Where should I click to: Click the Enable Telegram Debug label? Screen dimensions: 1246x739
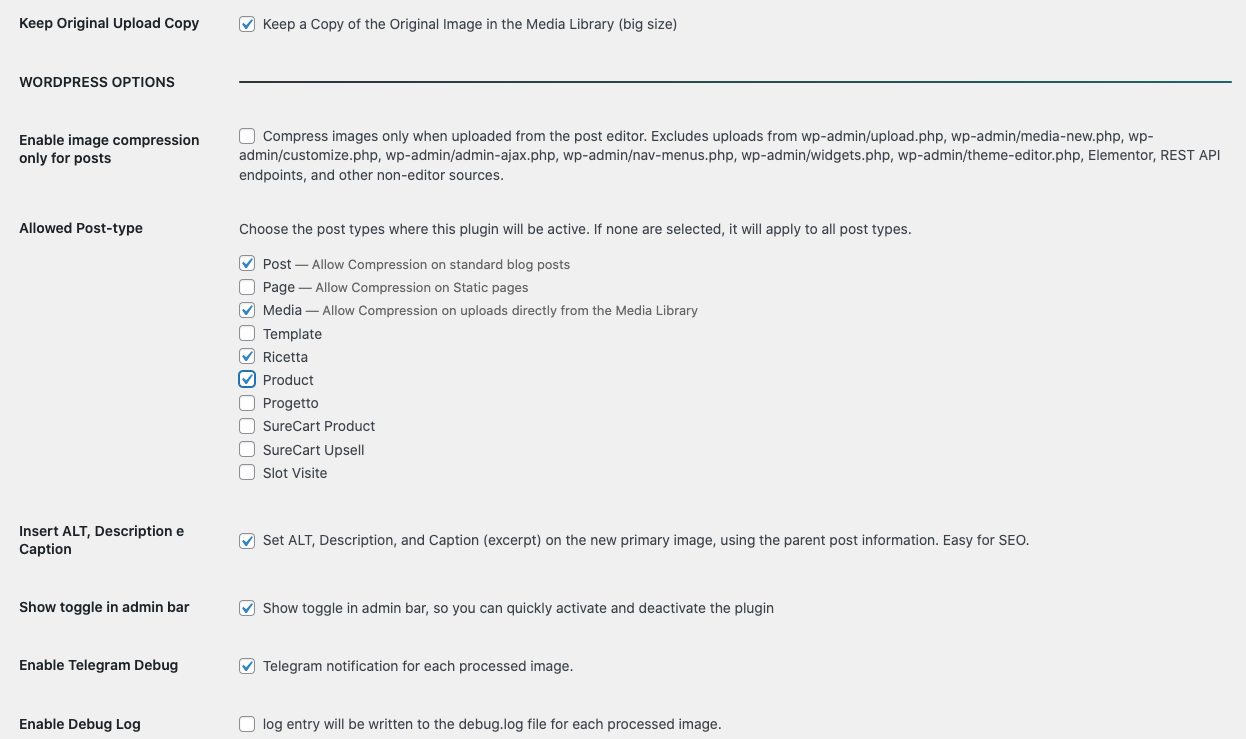tap(98, 665)
